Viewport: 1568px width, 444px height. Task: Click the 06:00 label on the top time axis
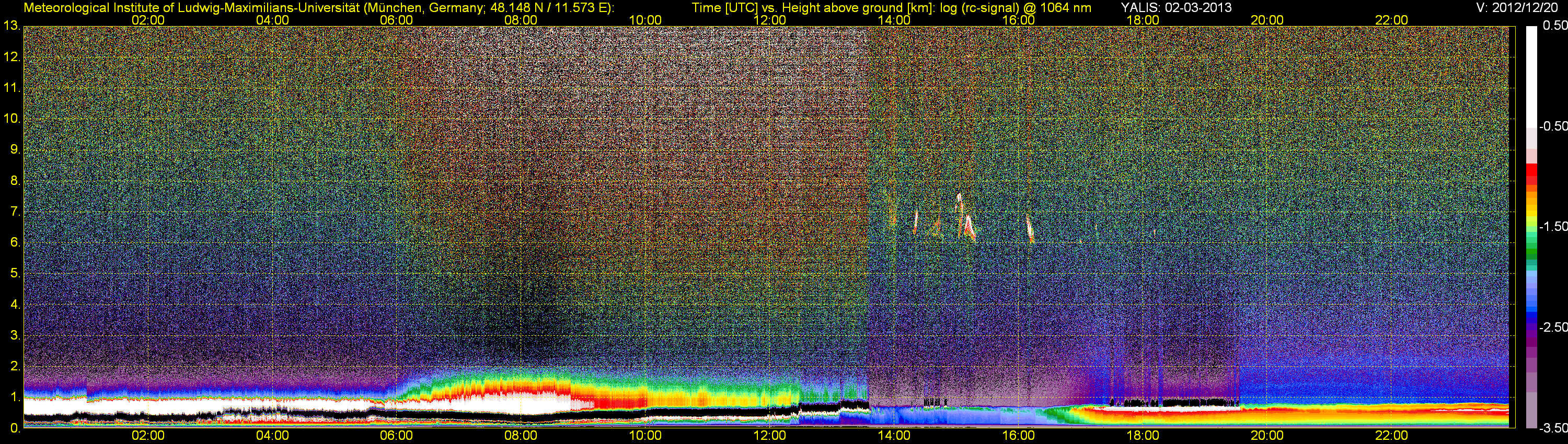coord(396,20)
